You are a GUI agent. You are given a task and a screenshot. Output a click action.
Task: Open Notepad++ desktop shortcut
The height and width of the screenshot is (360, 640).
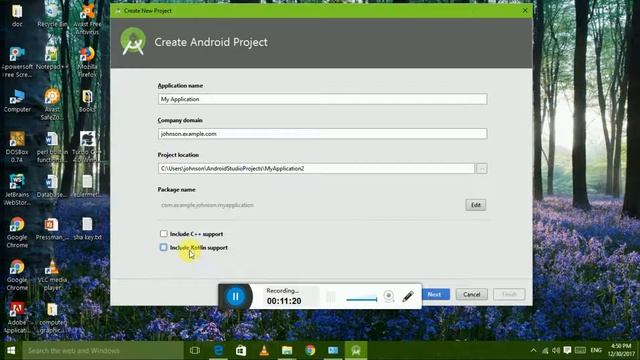[x=52, y=58]
